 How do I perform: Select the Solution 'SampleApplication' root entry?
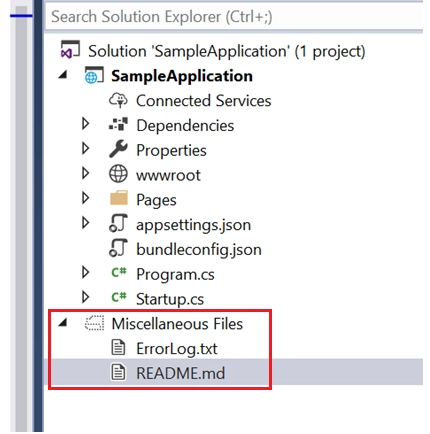click(227, 51)
